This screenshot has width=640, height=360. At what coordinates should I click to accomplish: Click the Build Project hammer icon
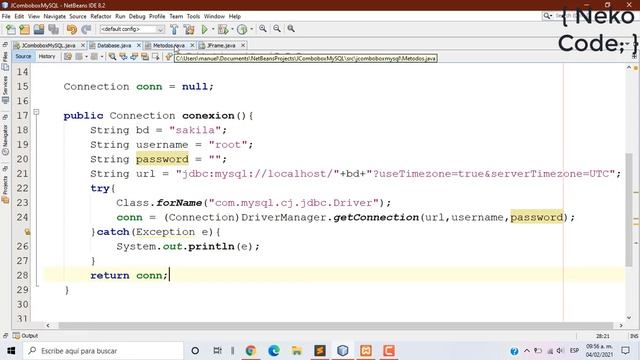(174, 29)
